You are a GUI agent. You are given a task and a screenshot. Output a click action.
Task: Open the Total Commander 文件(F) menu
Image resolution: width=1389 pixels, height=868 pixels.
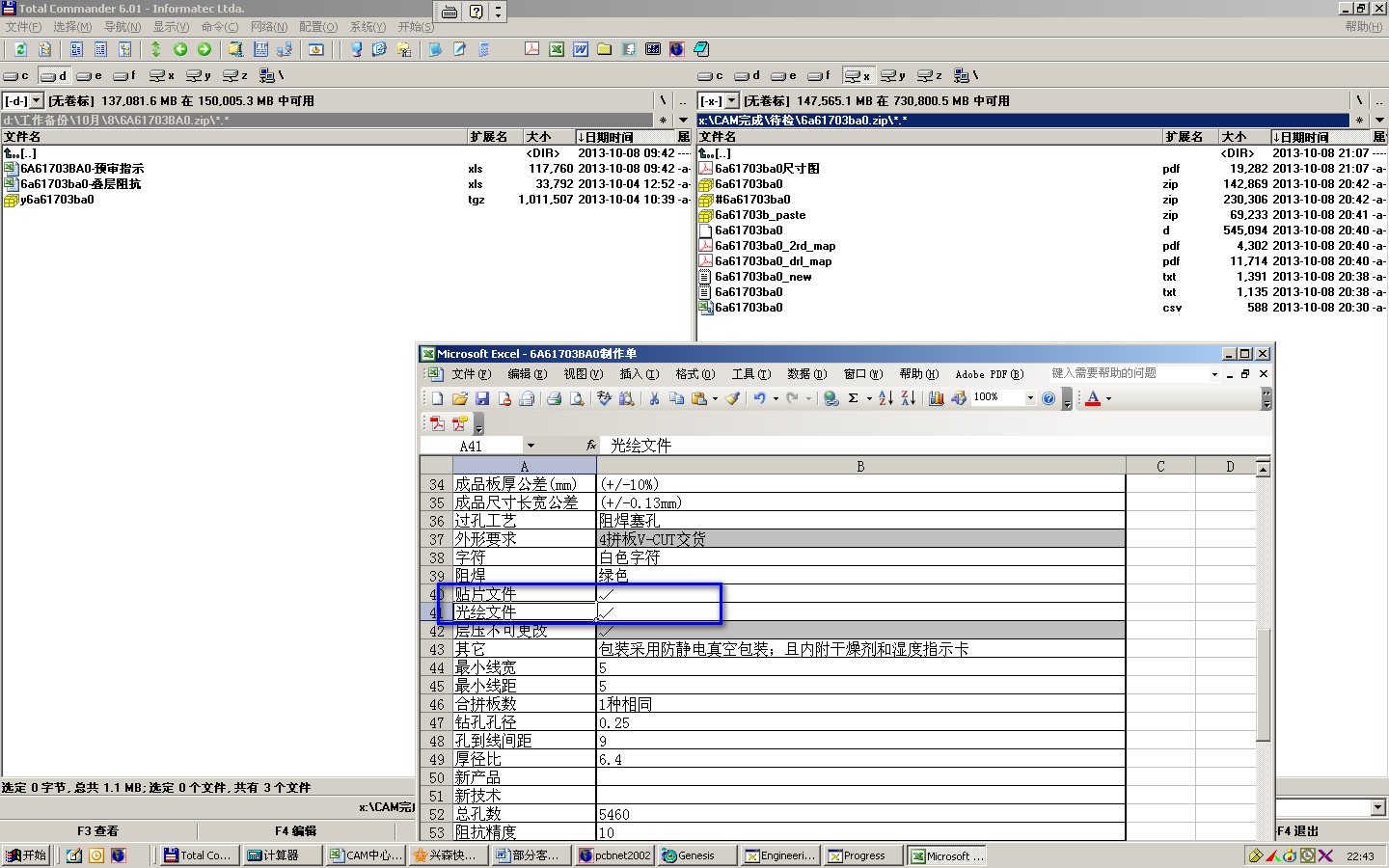click(23, 27)
